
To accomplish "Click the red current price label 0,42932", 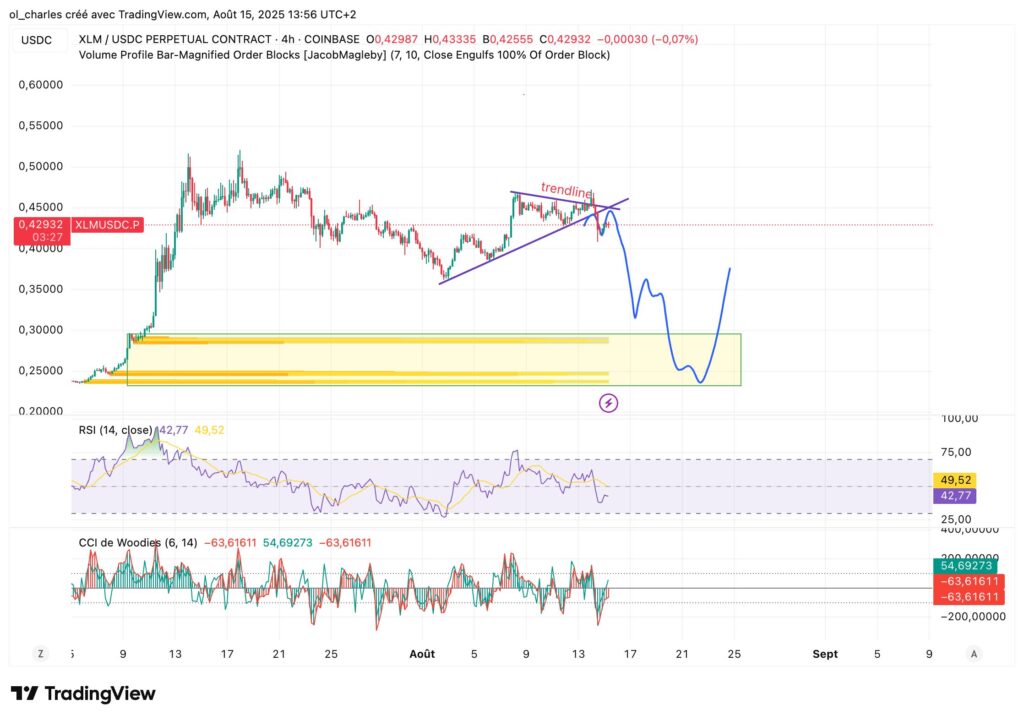I will click(39, 225).
